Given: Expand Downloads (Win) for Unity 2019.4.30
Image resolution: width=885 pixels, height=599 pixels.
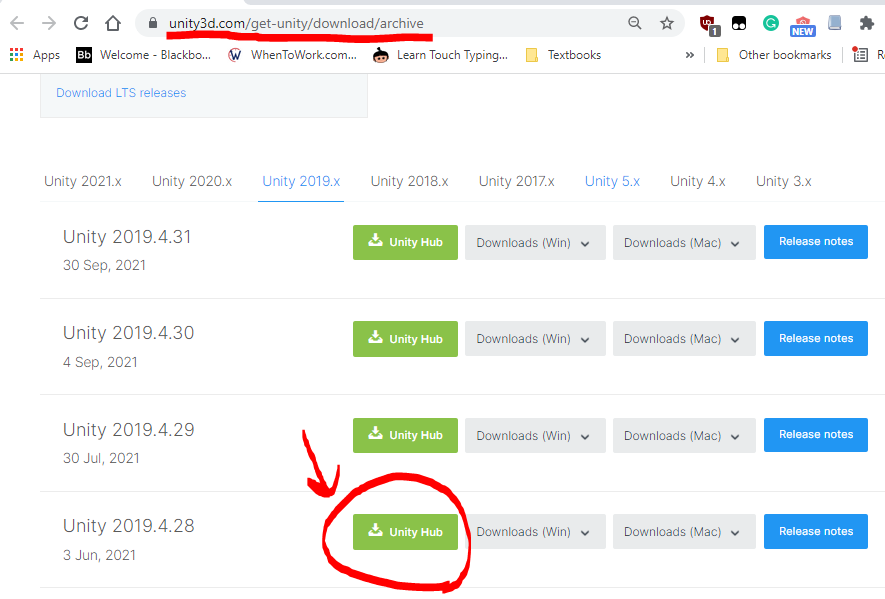Looking at the screenshot, I should click(535, 338).
